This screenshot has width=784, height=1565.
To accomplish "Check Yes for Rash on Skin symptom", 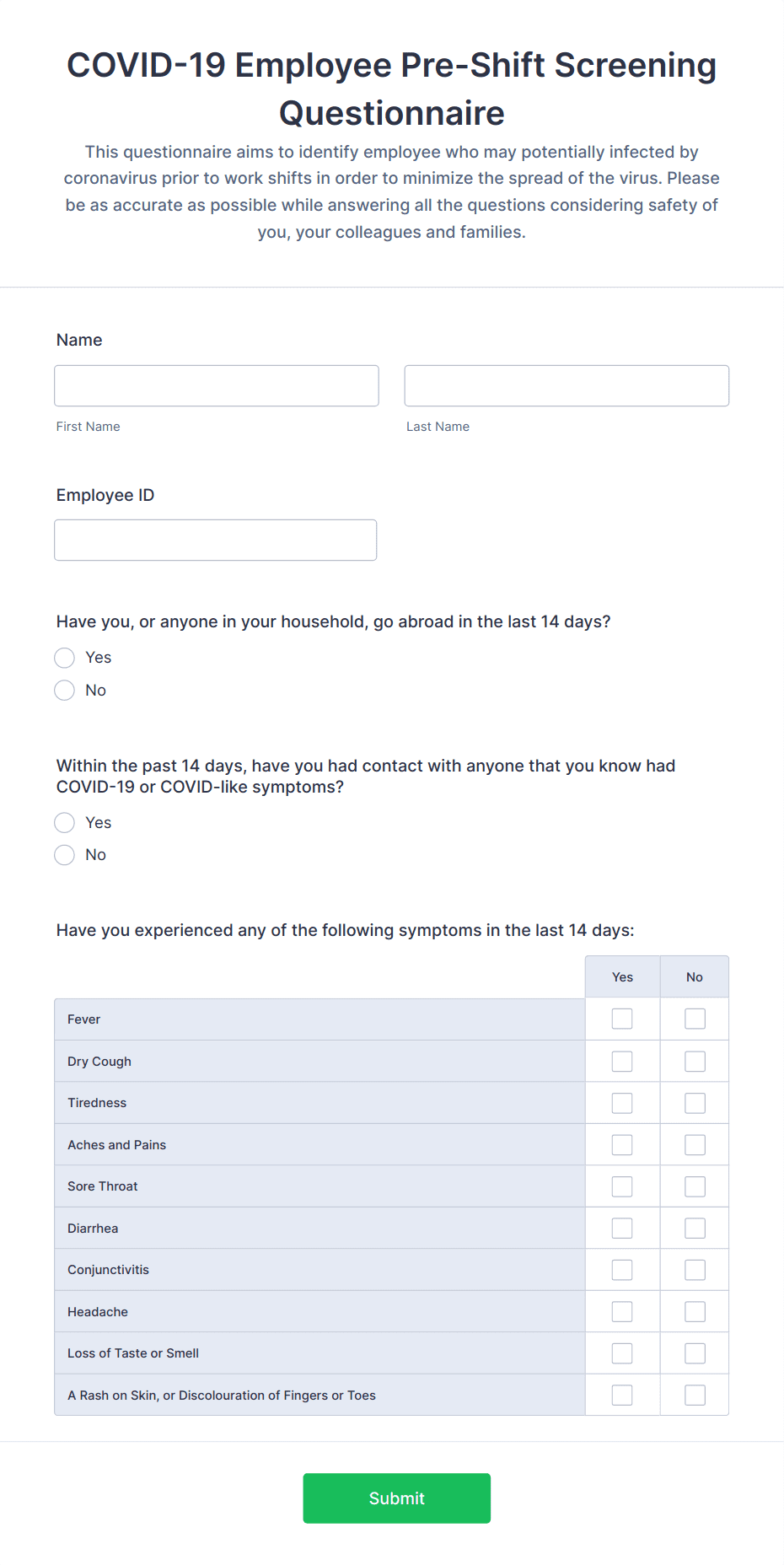I will coord(622,1395).
